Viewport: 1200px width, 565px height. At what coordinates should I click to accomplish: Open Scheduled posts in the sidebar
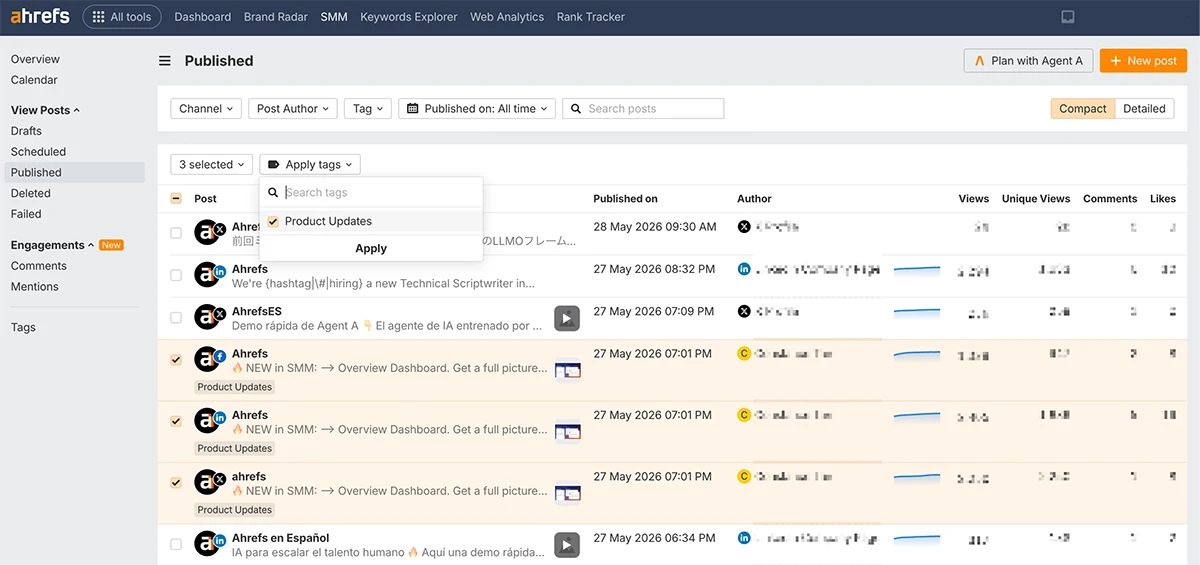[x=38, y=152]
